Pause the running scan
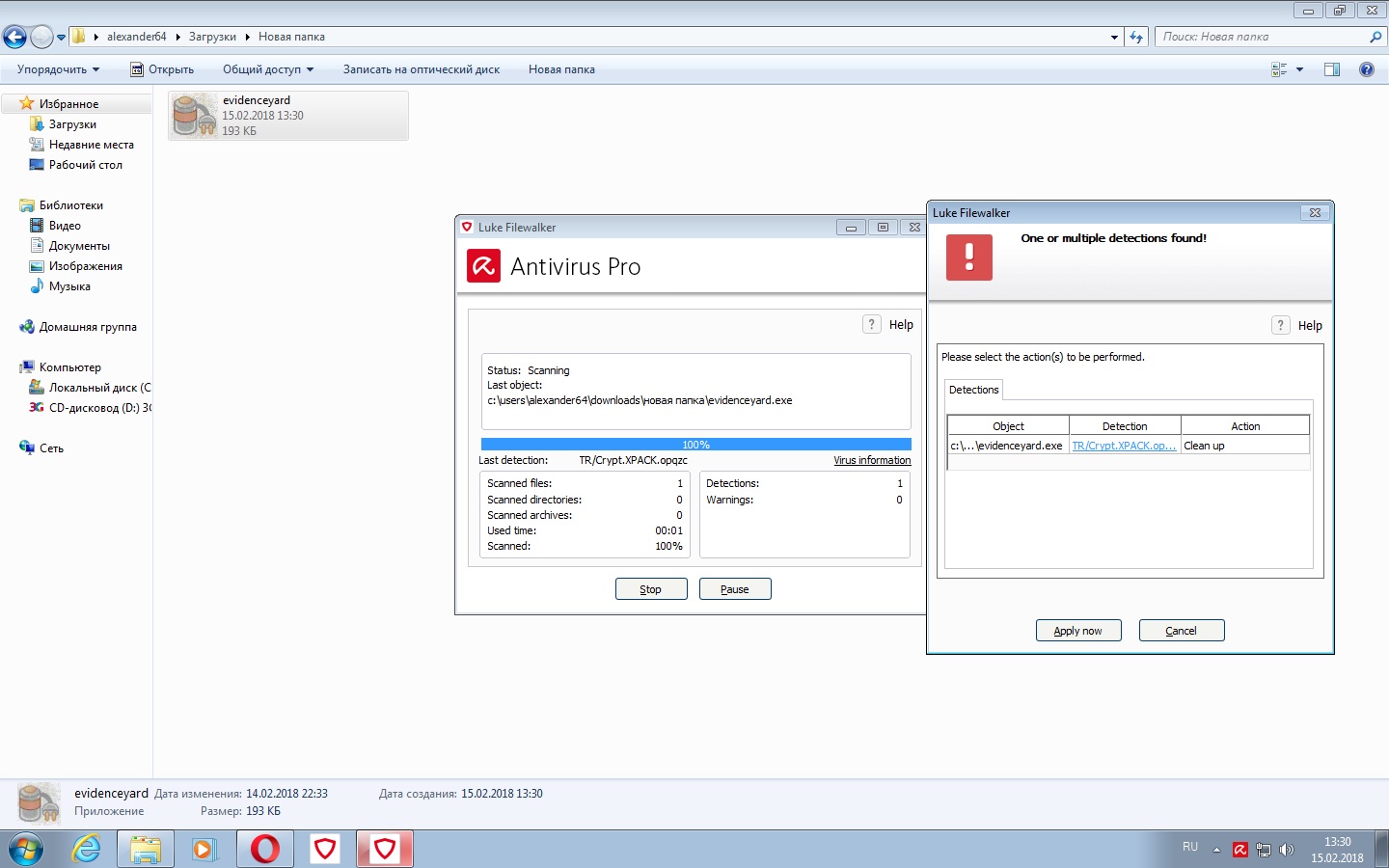This screenshot has height=868, width=1389. point(734,589)
